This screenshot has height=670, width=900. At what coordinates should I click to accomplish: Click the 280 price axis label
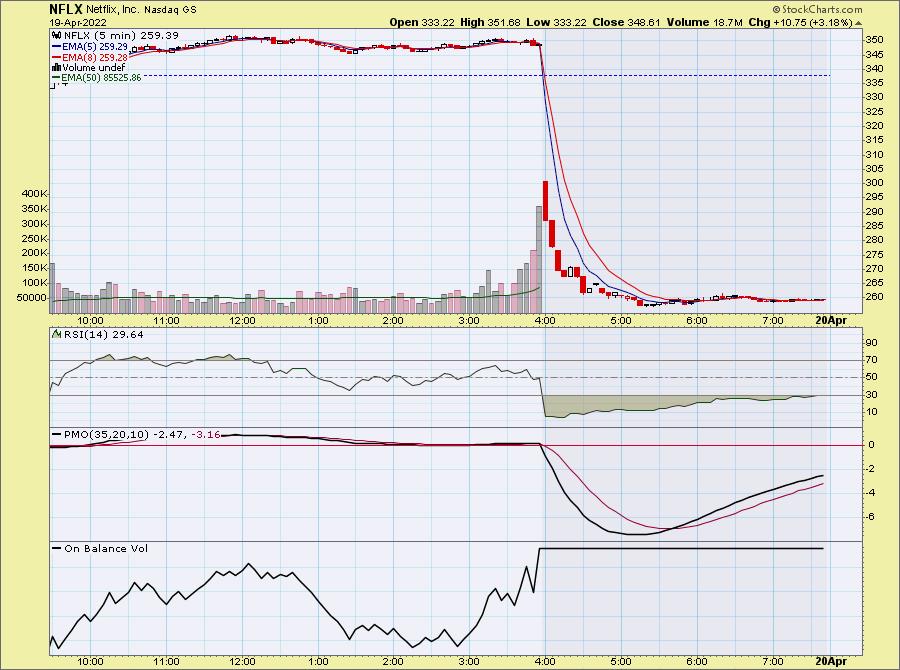875,240
